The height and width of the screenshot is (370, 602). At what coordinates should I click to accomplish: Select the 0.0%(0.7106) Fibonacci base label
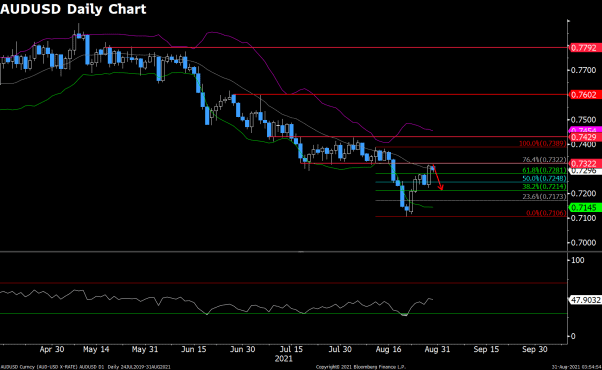coord(546,213)
